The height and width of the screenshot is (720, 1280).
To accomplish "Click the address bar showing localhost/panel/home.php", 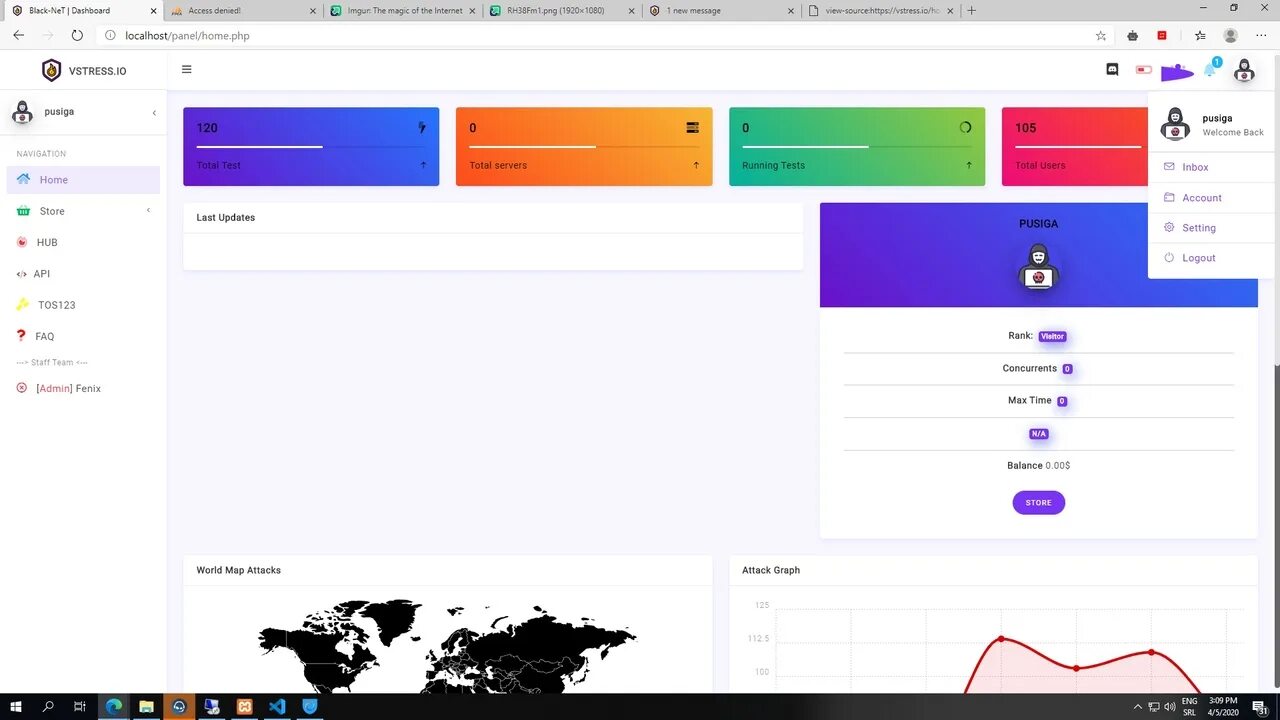I will (186, 36).
